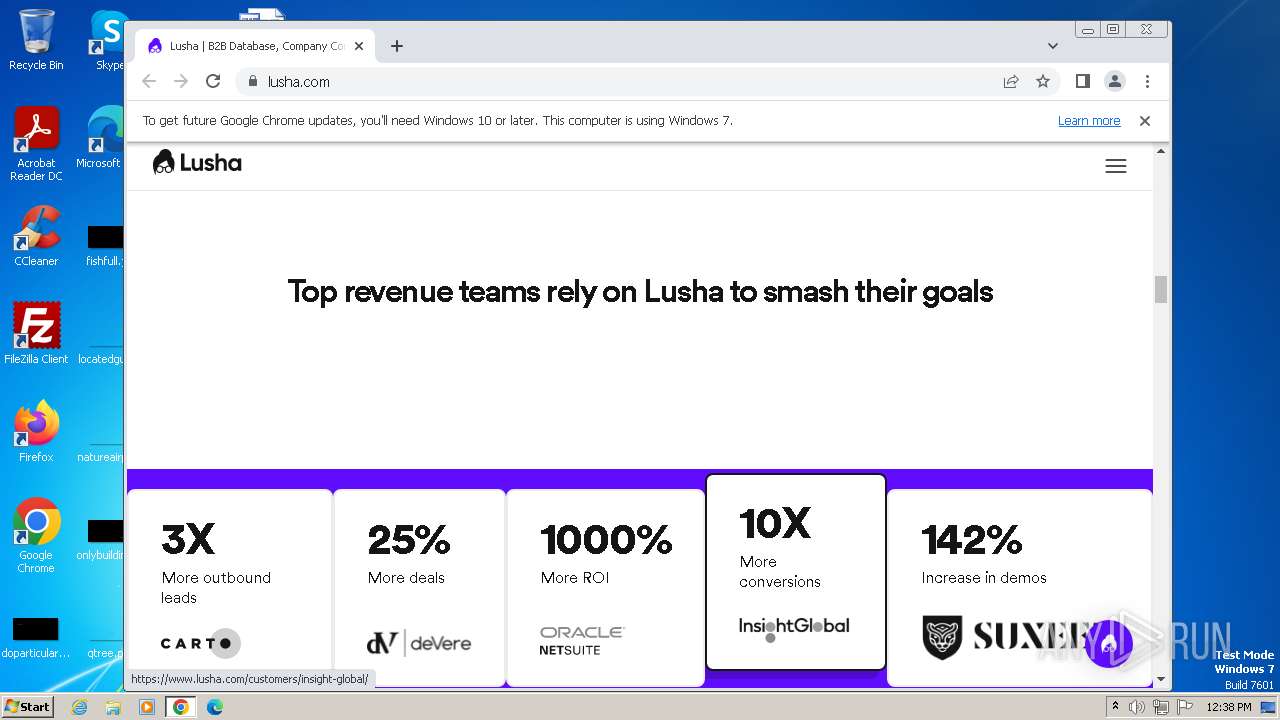Launch the FileZilla Client shortcut
Viewport: 1280px width, 720px height.
click(36, 333)
